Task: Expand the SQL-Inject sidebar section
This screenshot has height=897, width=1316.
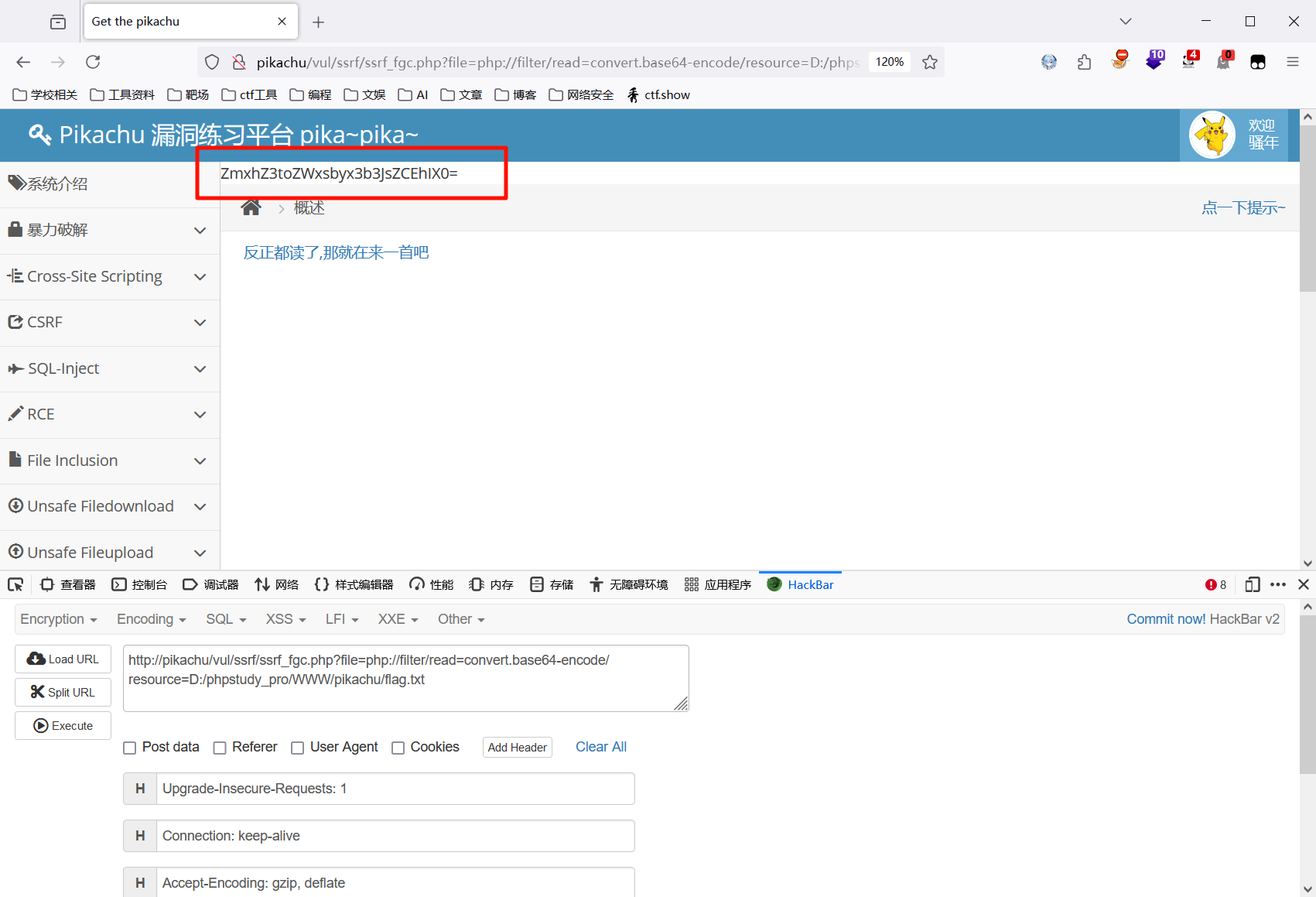Action: click(110, 368)
